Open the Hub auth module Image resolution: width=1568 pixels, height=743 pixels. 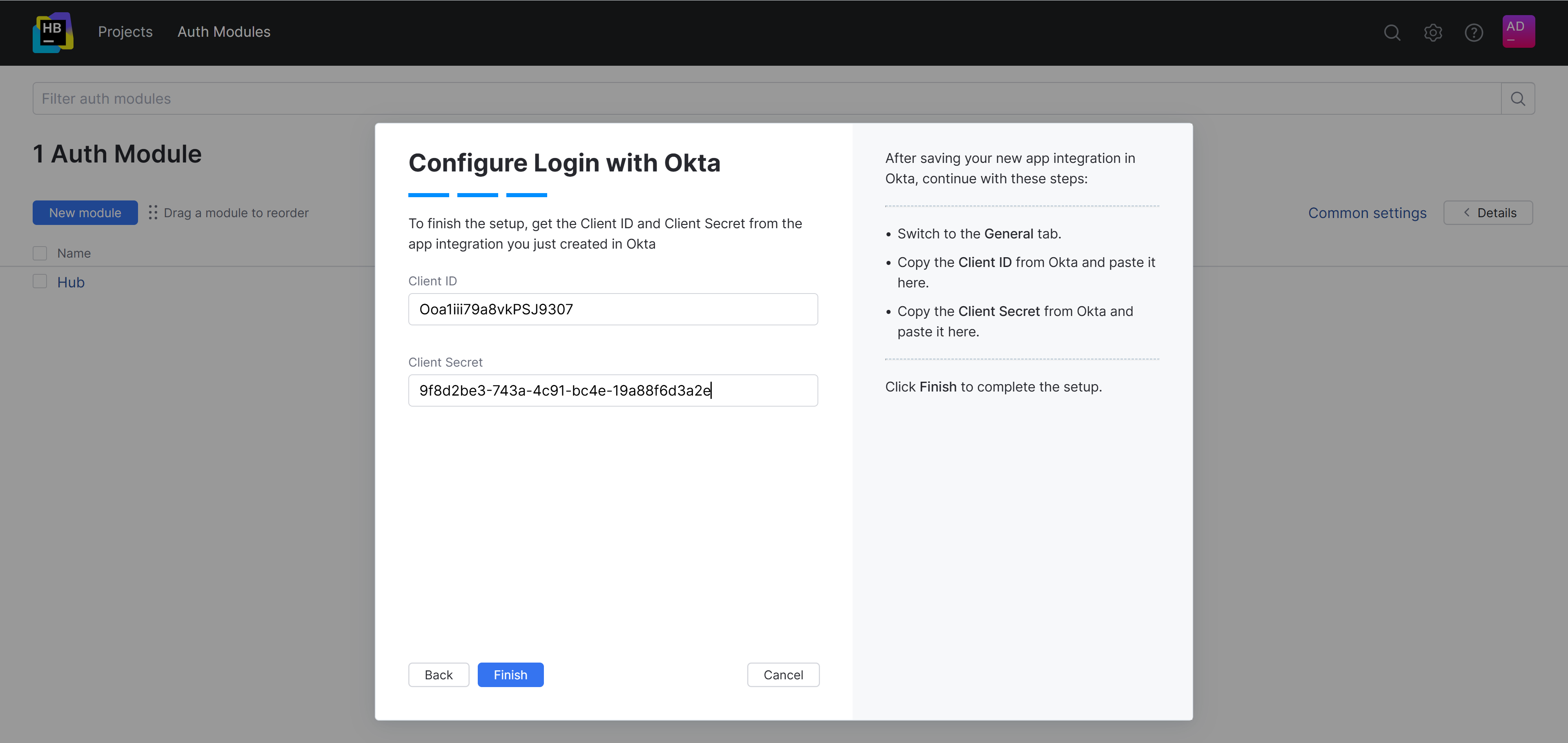(x=71, y=282)
